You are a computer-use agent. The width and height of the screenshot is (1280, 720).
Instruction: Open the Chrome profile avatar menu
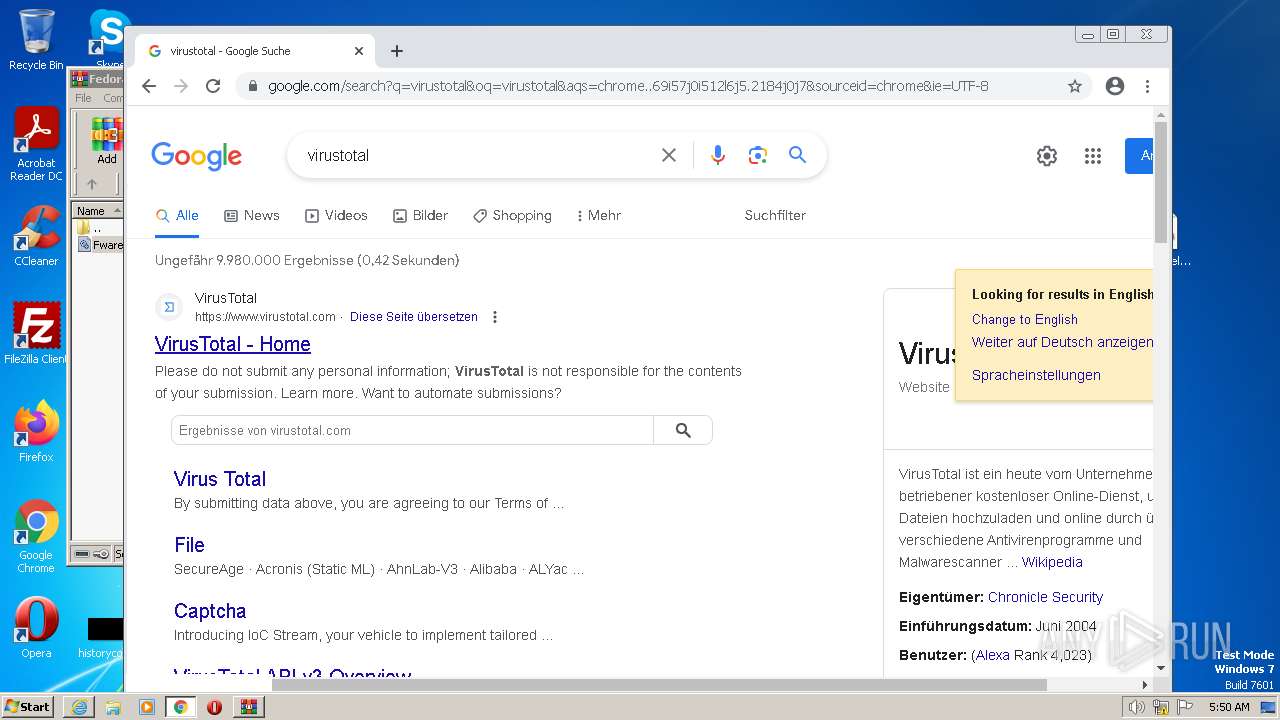(1115, 86)
